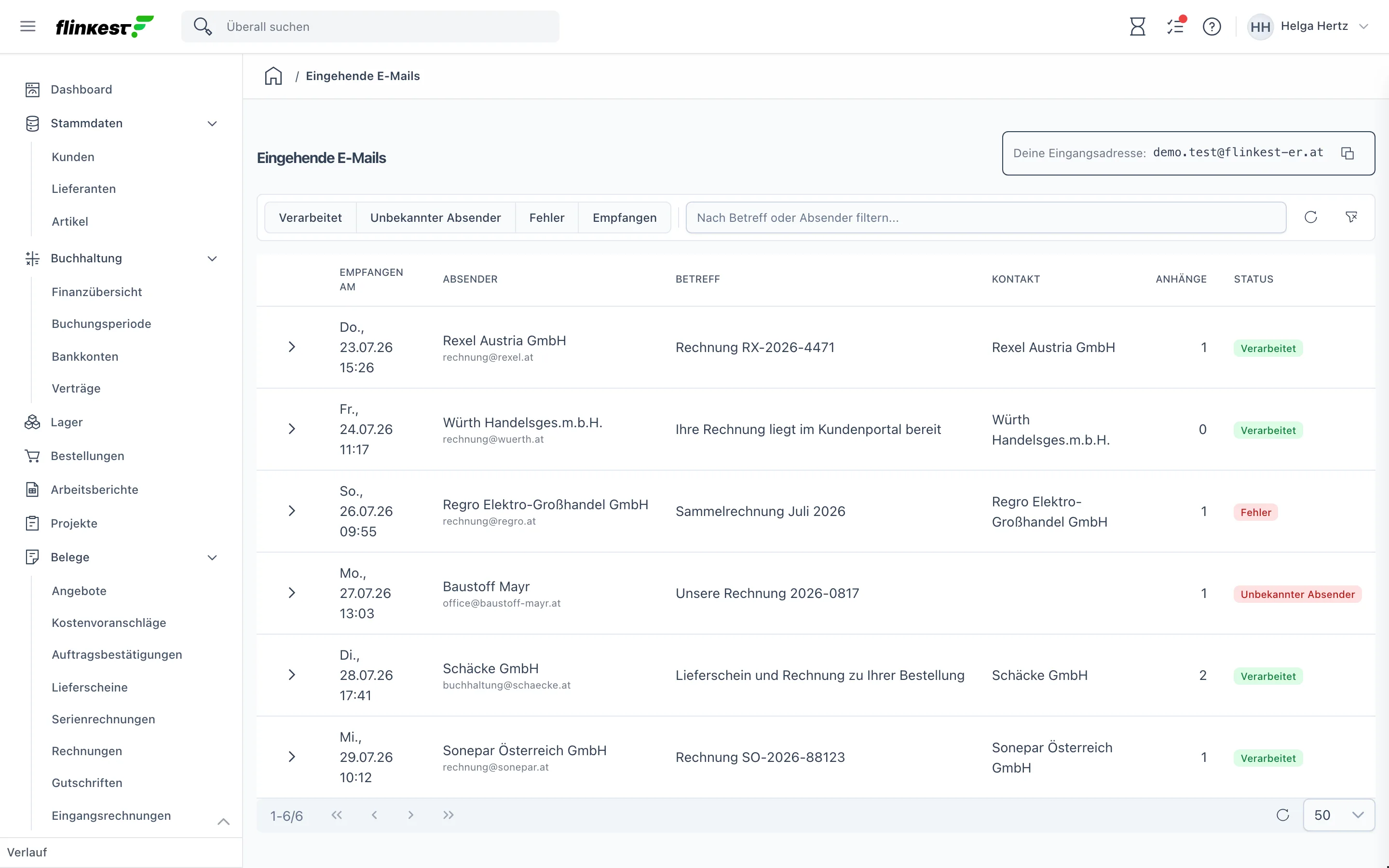1389x868 pixels.
Task: Click the Betreff oder Absender filter field
Action: [985, 217]
